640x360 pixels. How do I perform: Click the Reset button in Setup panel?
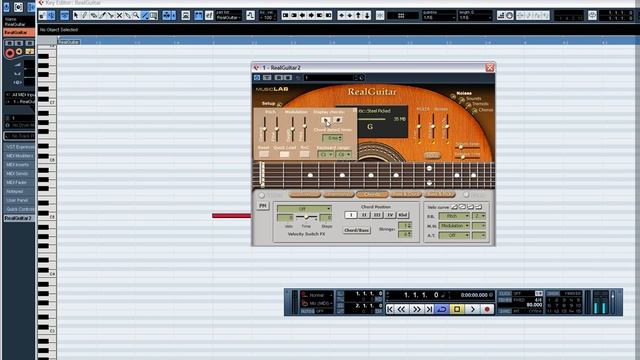pos(264,154)
